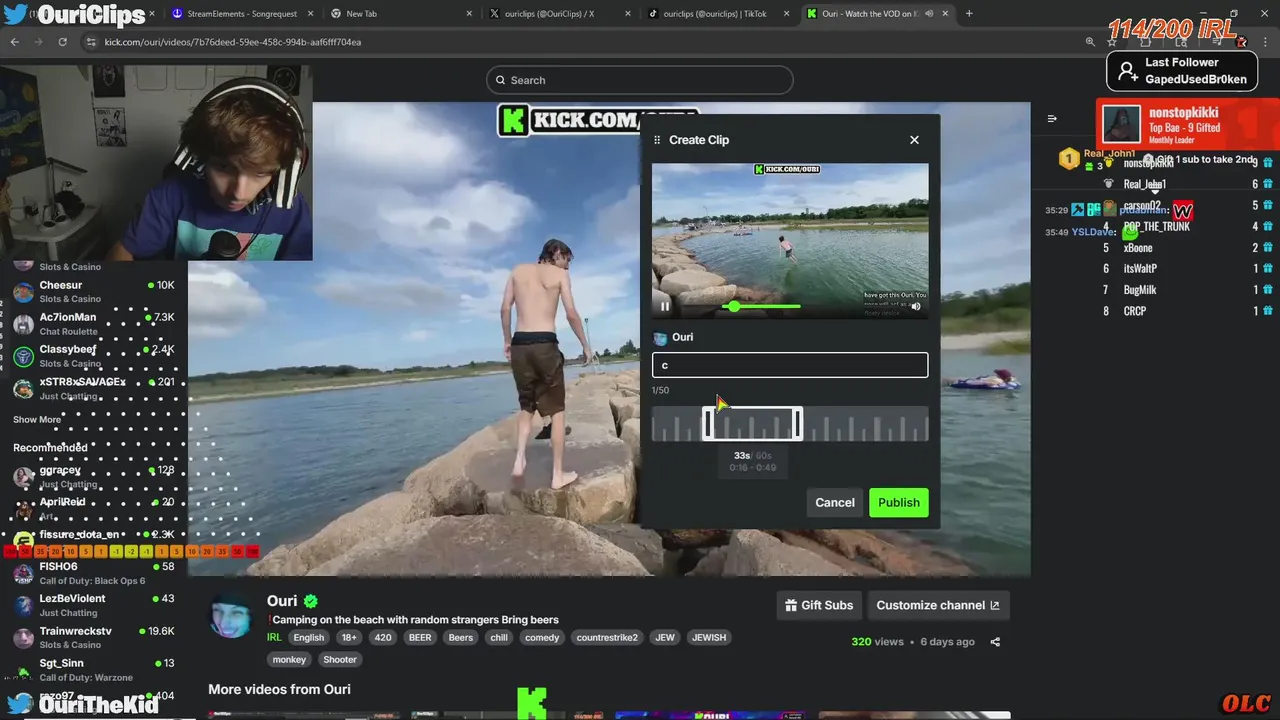Viewport: 1280px width, 720px height.
Task: Go back in the browser
Action: tap(14, 42)
